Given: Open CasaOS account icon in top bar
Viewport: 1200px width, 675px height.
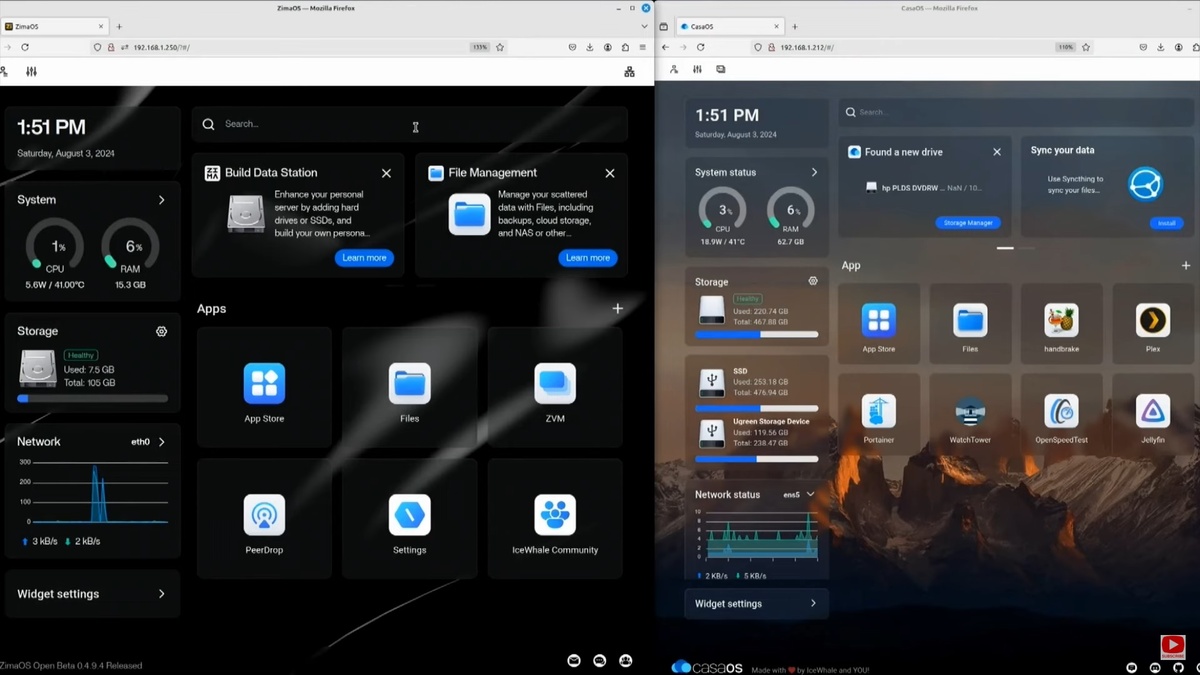Looking at the screenshot, I should tap(674, 69).
